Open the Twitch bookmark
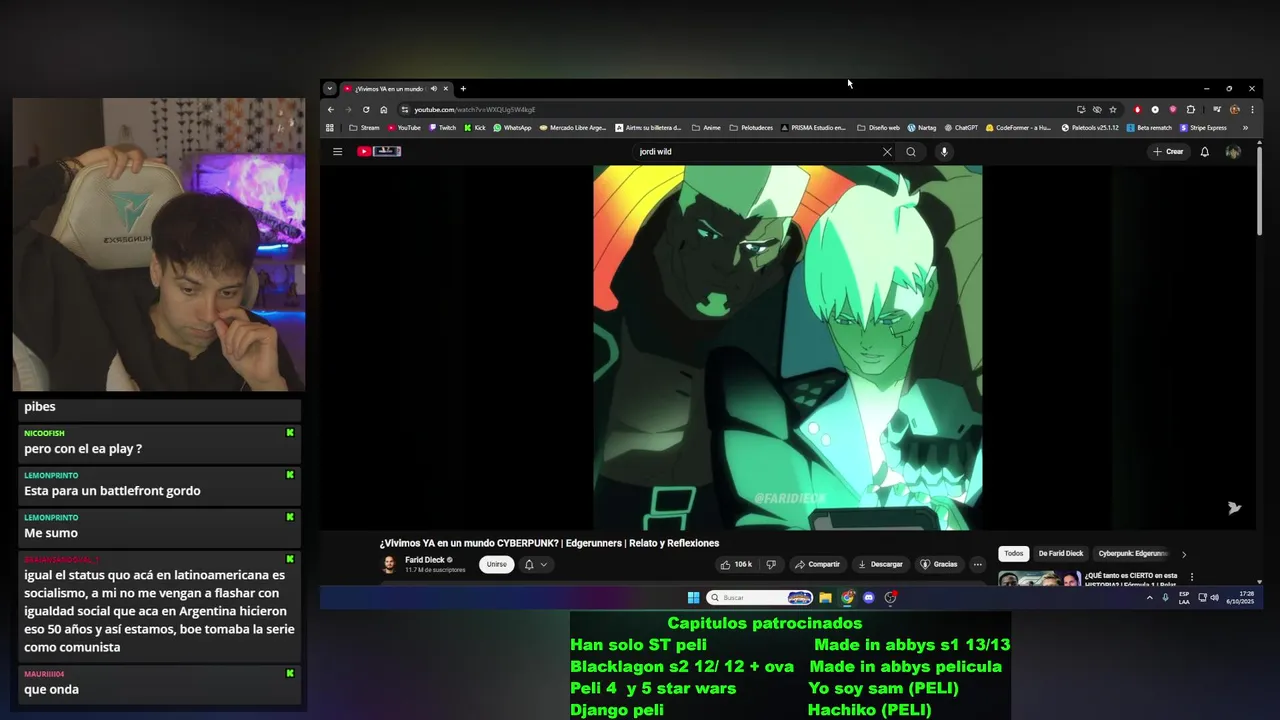 tap(443, 128)
